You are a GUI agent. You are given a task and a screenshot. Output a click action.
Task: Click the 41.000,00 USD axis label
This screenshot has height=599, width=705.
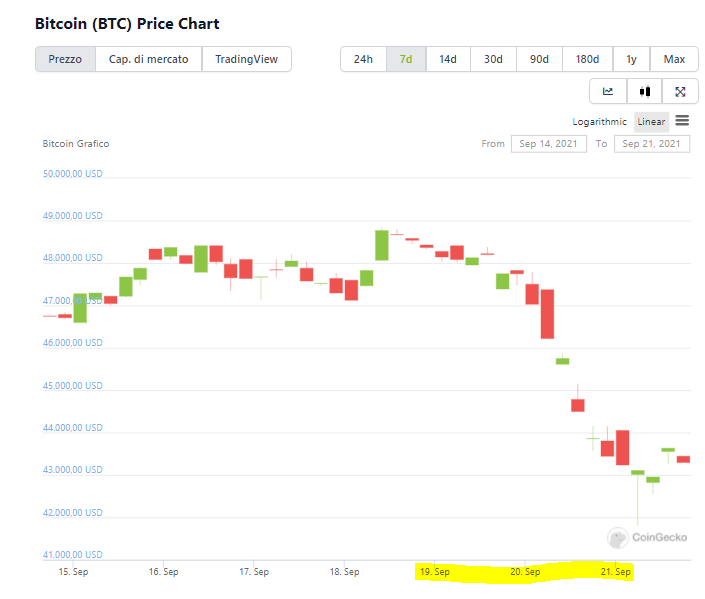[73, 555]
